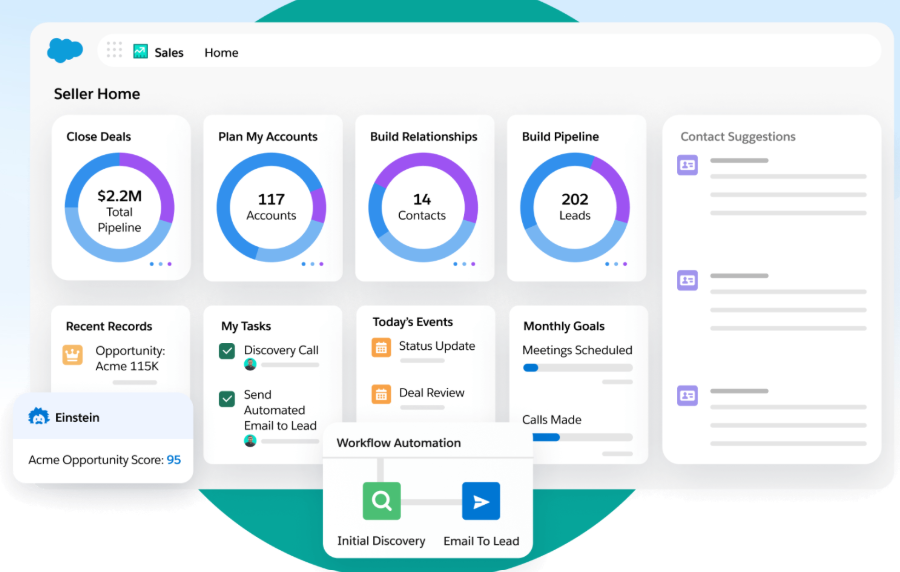Open the Opportunity: Acme 115K record
Screen dimensions: 900x572
130,358
